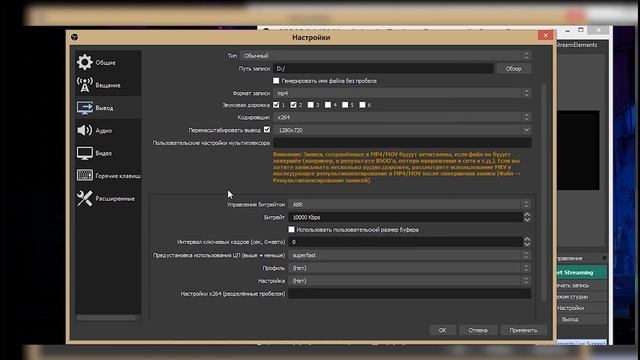Click the custom muxer settings field
Screen dimensions: 640x360
(x=402, y=142)
